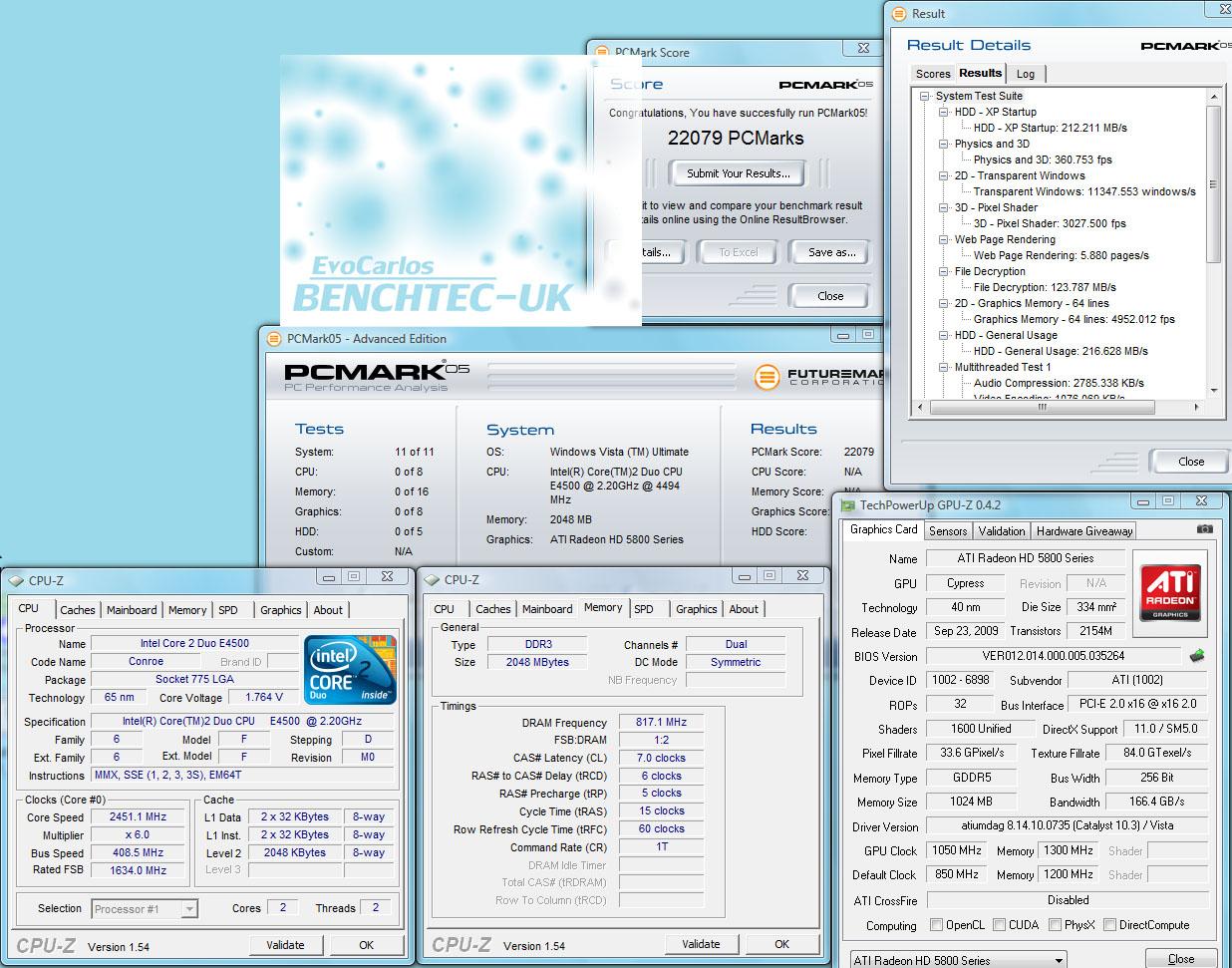Switch to Scores tab in Result Details
Viewport: 1232px width, 968px height.
tap(933, 74)
